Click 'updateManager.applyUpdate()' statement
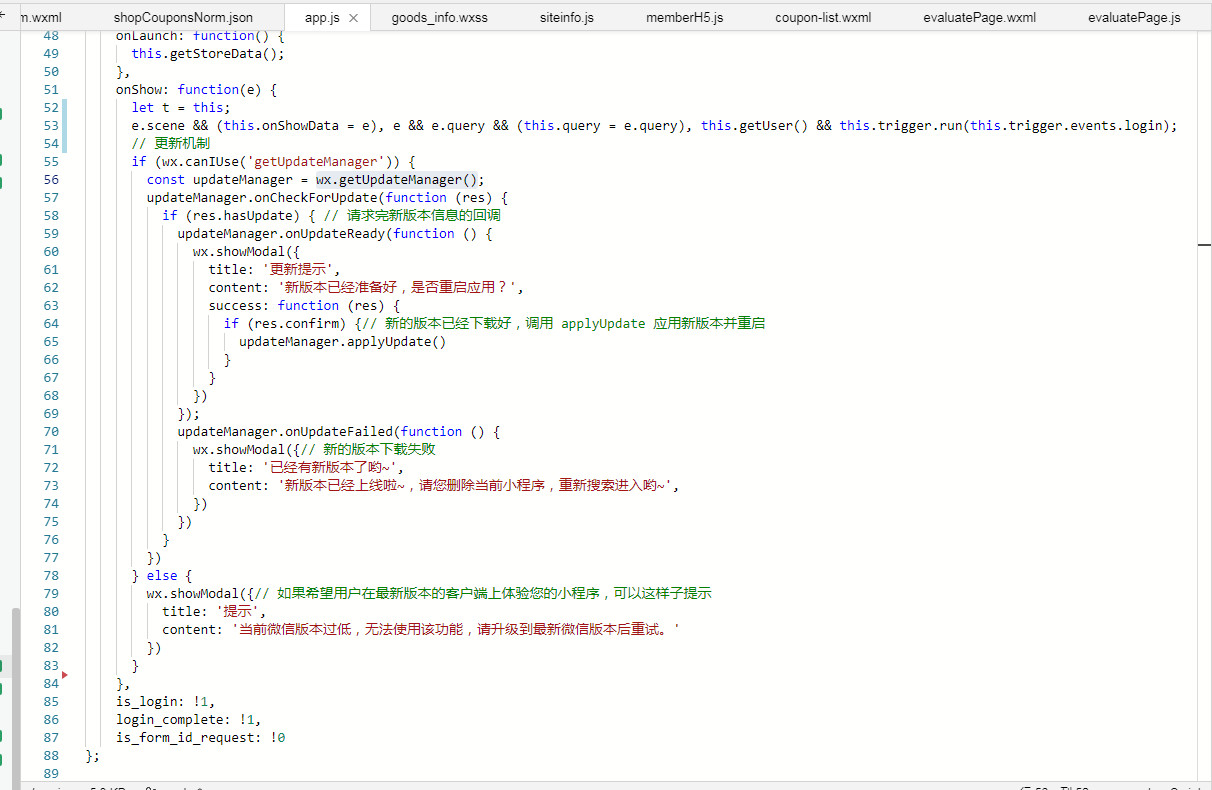 click(x=343, y=341)
